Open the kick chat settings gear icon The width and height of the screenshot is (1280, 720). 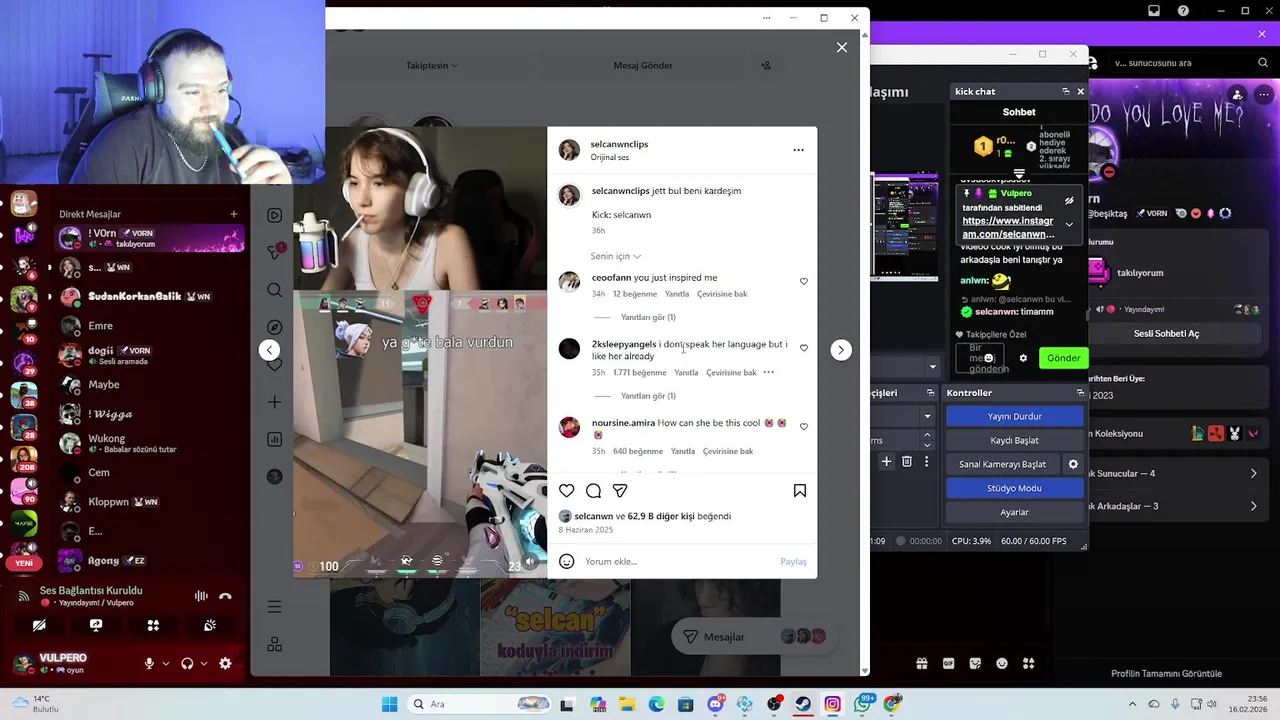coord(1023,358)
